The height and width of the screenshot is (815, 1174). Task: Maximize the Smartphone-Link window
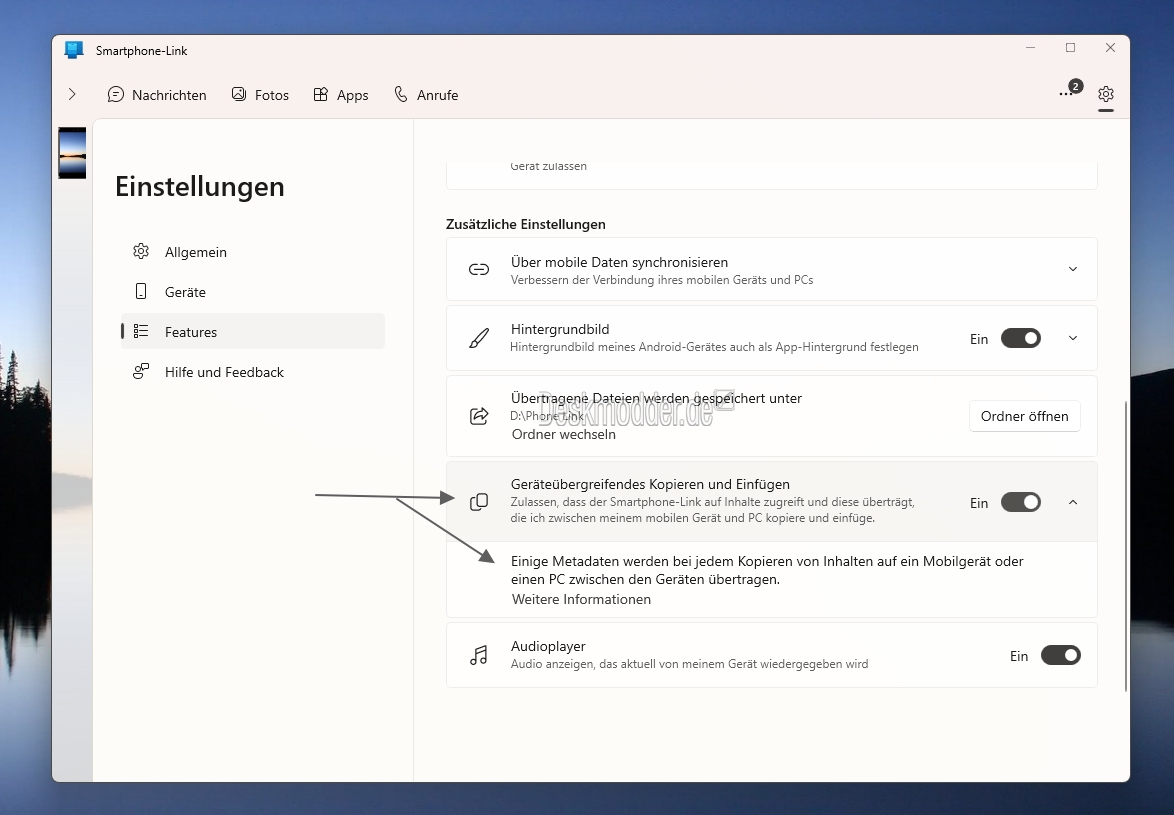pyautogui.click(x=1071, y=48)
